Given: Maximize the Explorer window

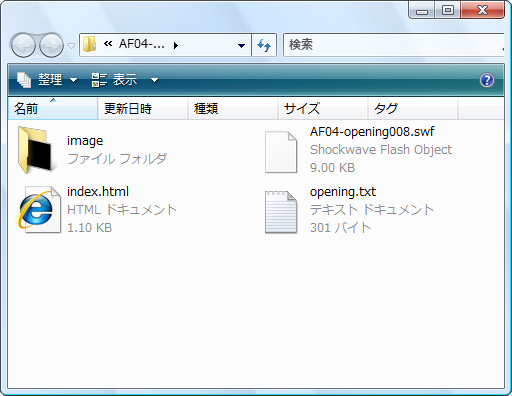Looking at the screenshot, I should pos(447,10).
